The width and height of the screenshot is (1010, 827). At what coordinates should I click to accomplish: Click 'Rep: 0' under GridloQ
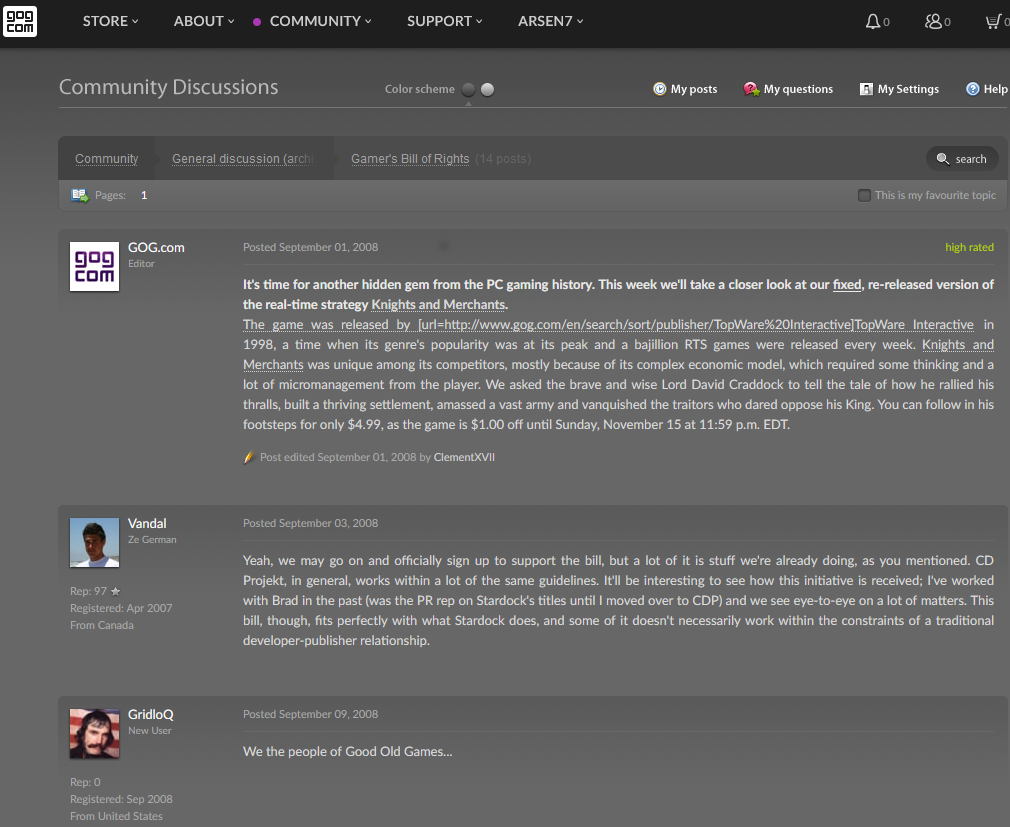tap(85, 782)
